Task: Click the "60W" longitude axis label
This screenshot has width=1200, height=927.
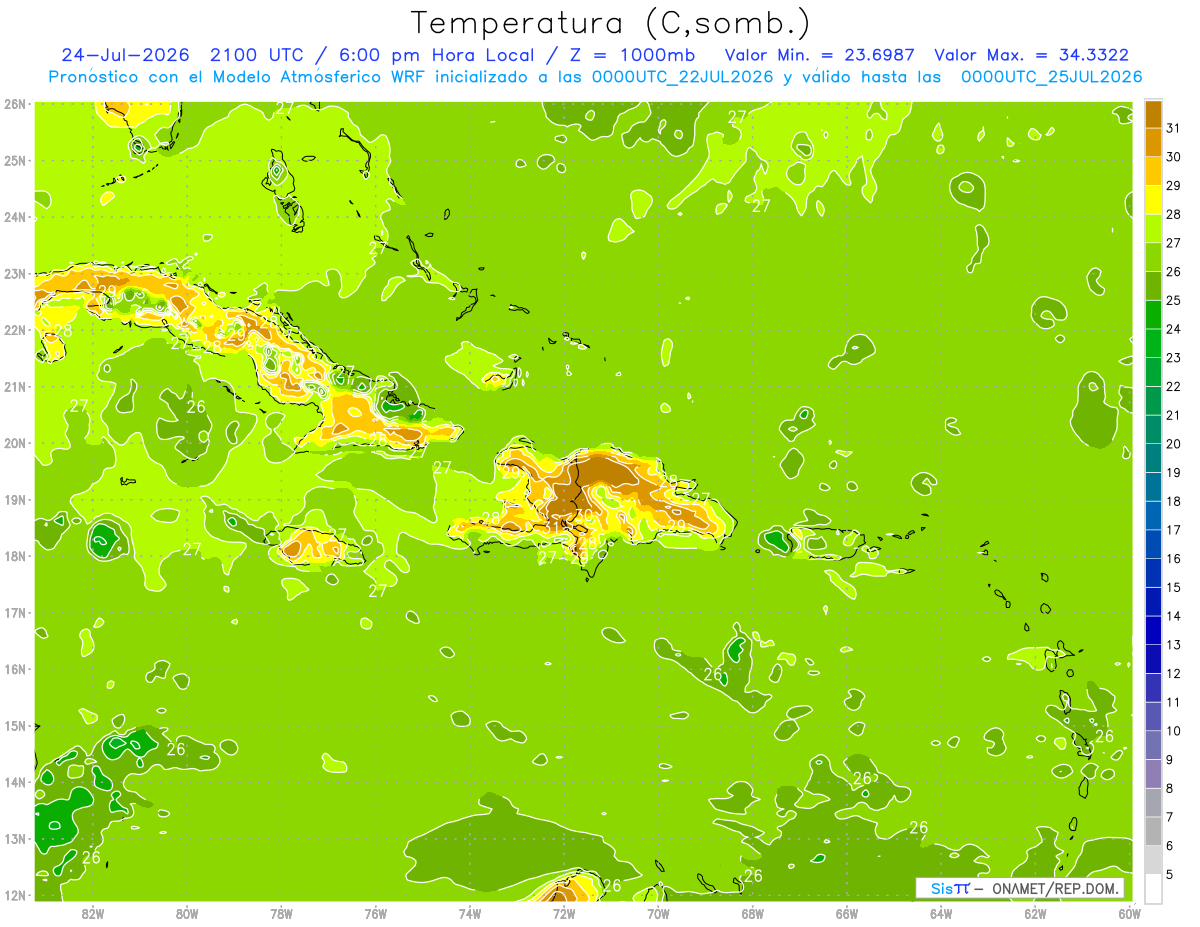Action: 1129,914
